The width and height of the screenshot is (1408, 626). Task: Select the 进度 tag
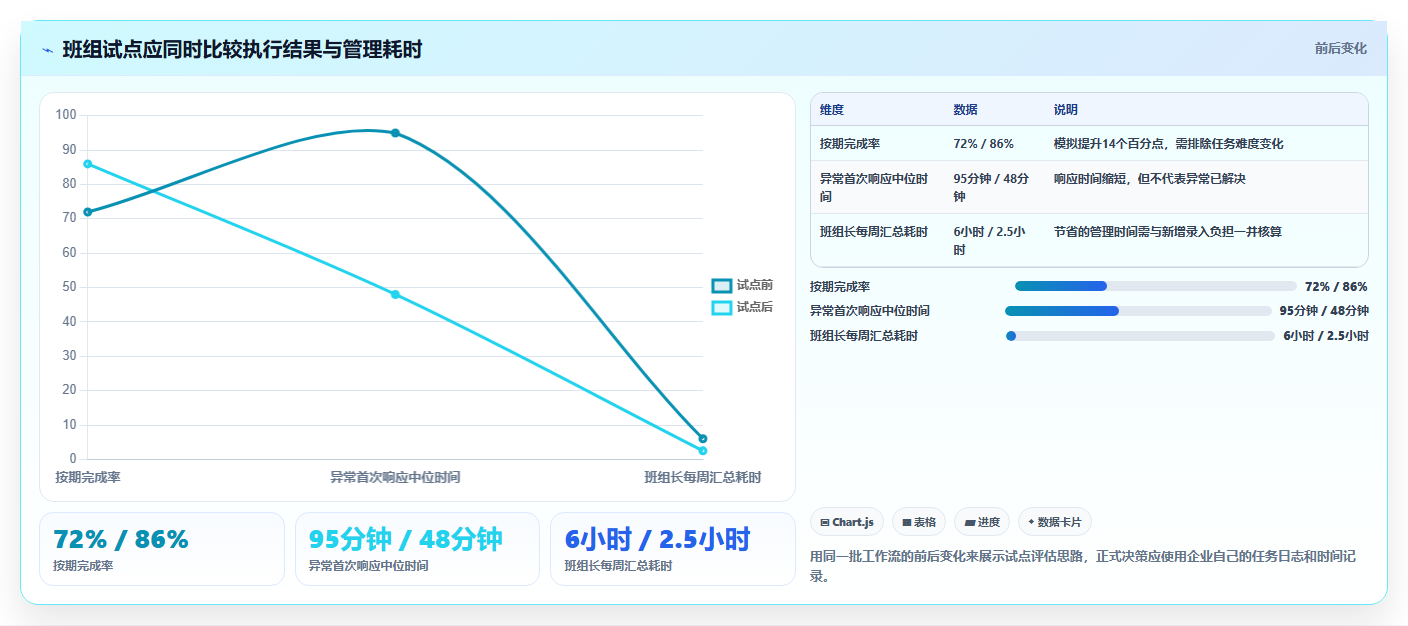tap(982, 522)
